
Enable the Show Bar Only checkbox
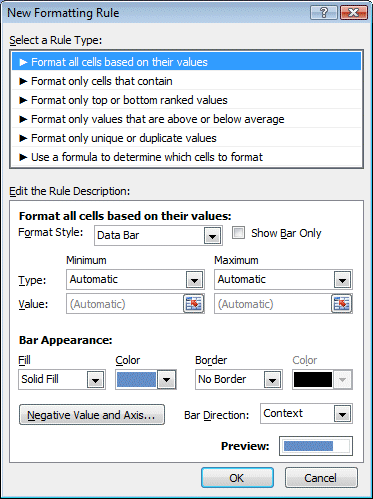(238, 233)
